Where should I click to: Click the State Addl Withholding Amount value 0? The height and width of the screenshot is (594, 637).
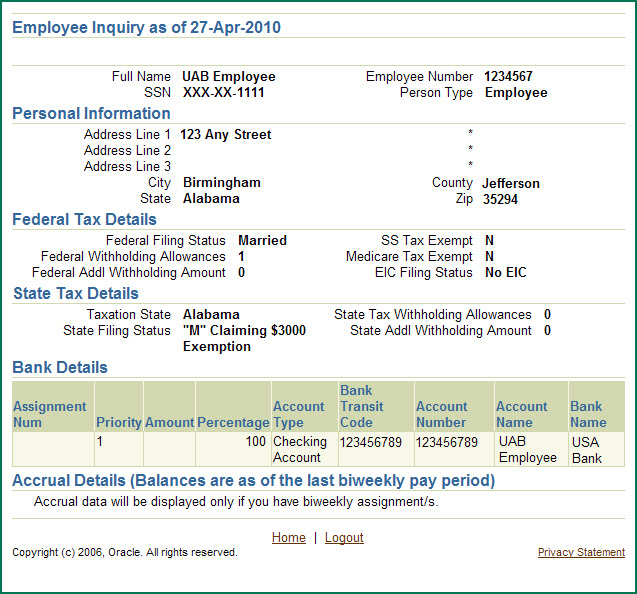point(548,330)
